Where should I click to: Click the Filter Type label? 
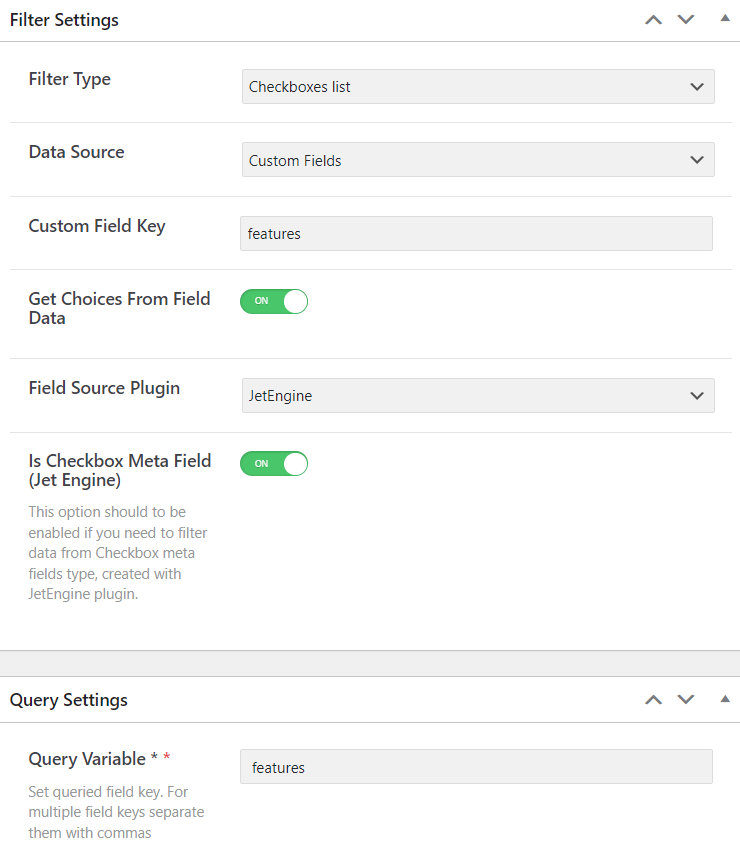click(70, 79)
